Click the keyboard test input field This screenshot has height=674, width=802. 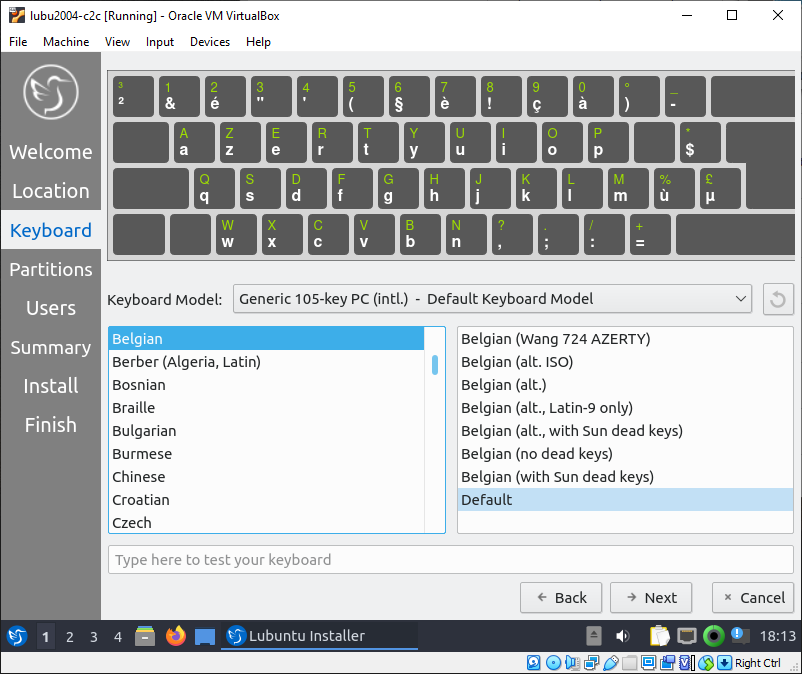click(450, 560)
